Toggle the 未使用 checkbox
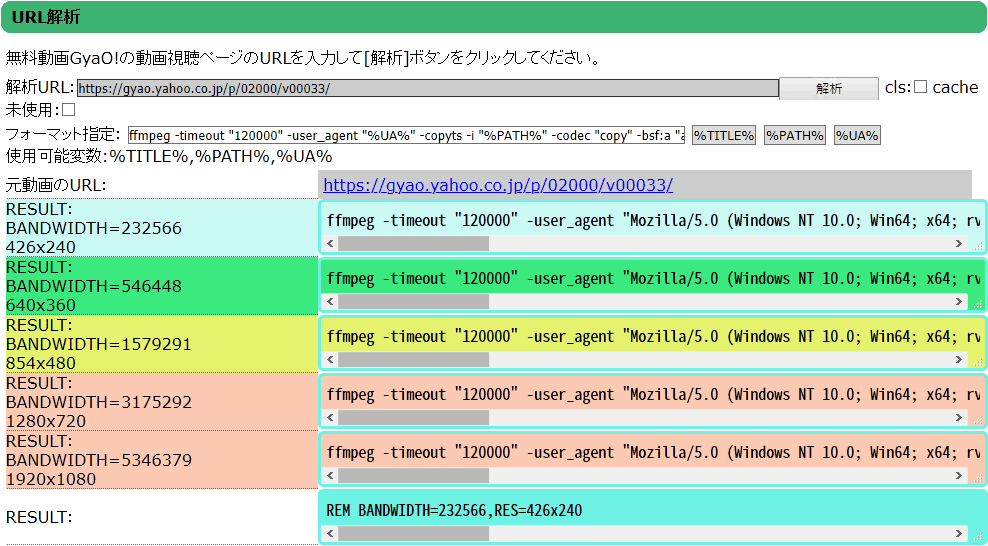The image size is (988, 546). coord(69,110)
